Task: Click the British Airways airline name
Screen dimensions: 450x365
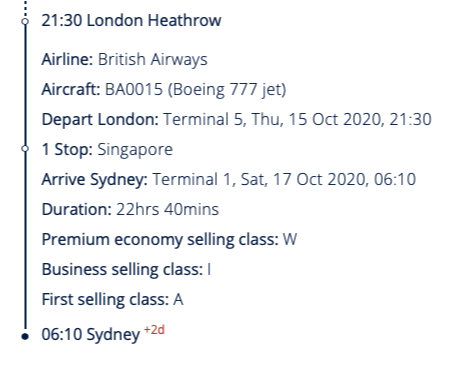Action: tap(153, 59)
